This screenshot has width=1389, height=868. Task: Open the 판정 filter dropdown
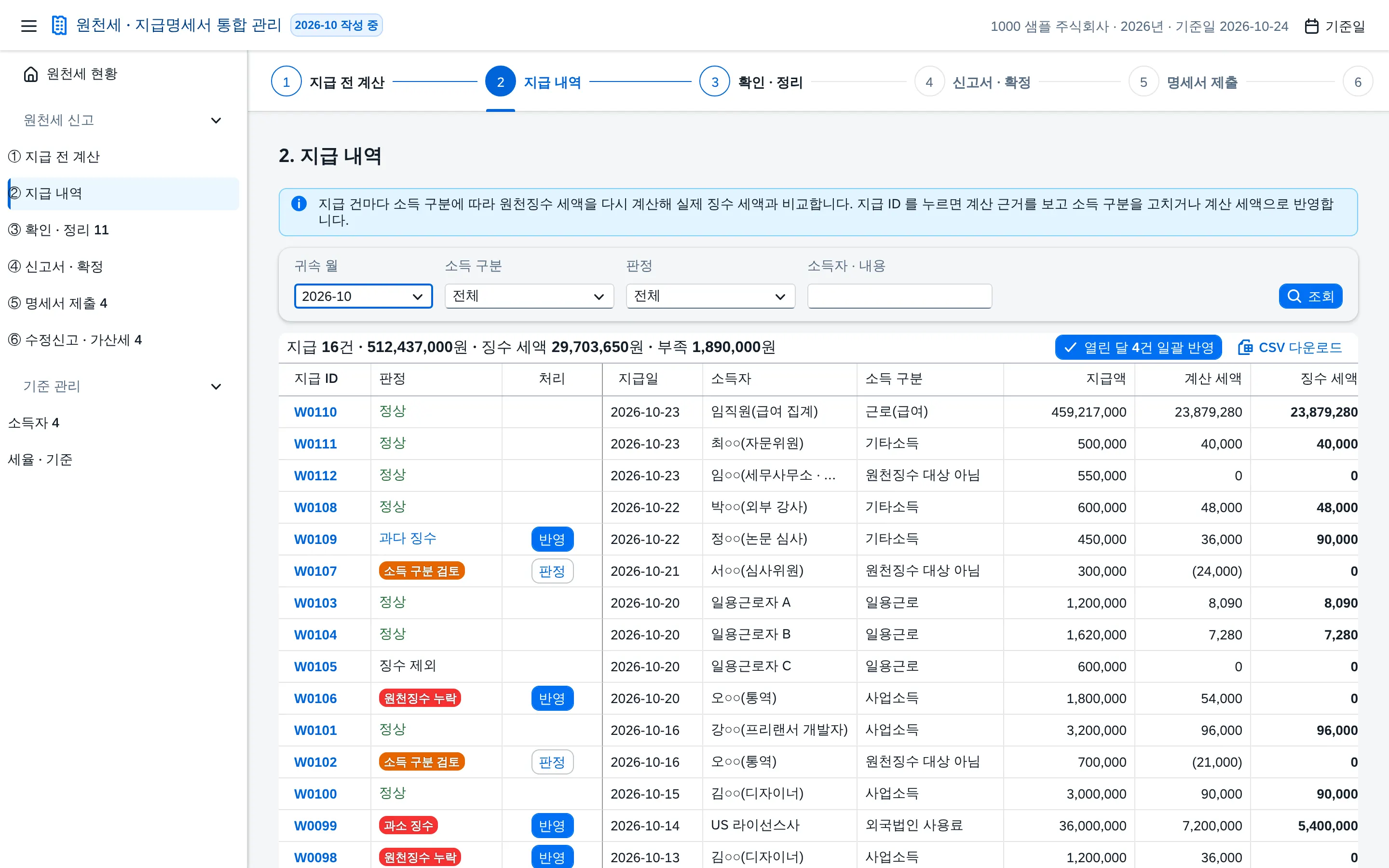710,296
